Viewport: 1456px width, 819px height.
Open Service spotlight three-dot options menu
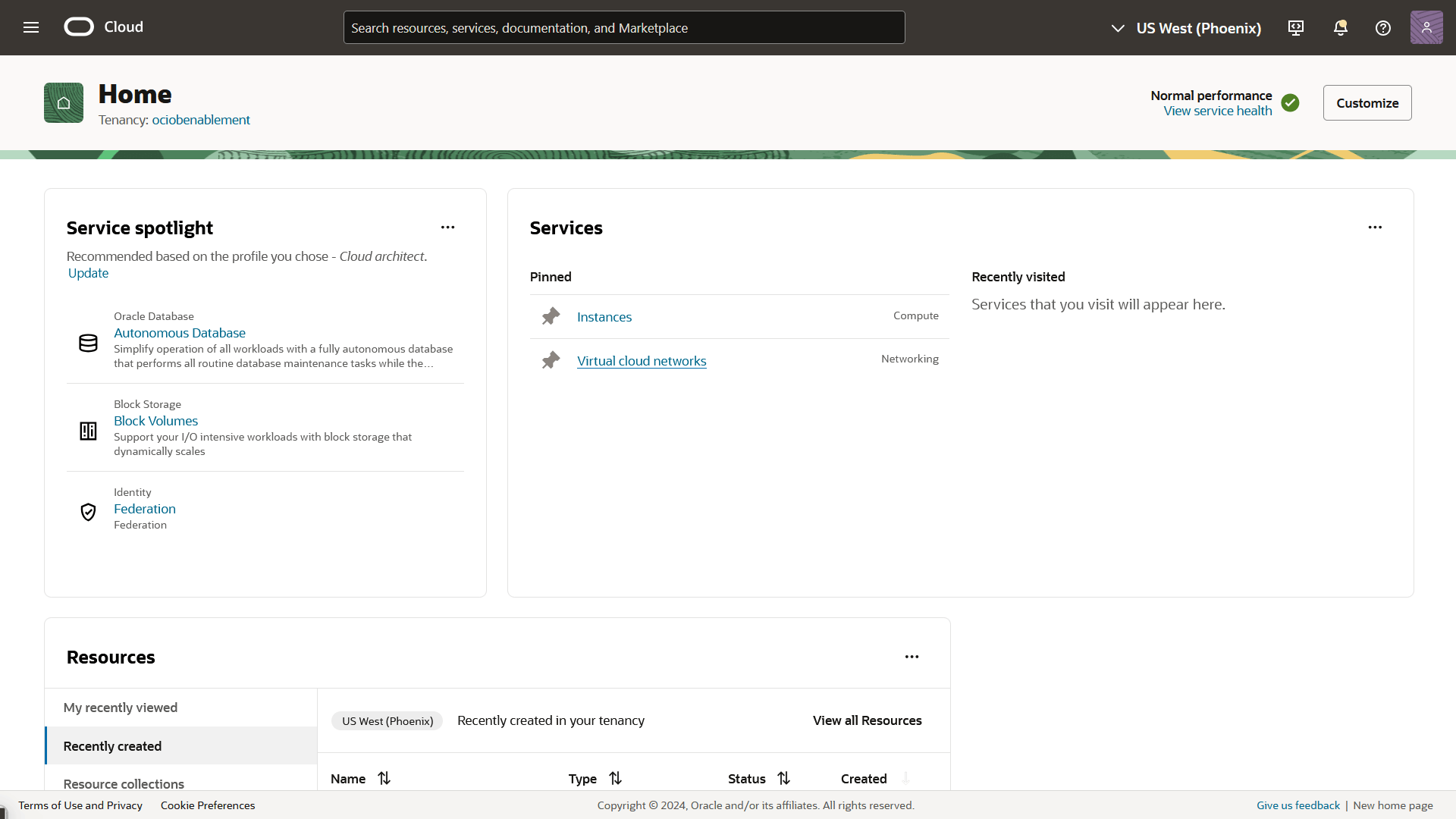pyautogui.click(x=447, y=227)
